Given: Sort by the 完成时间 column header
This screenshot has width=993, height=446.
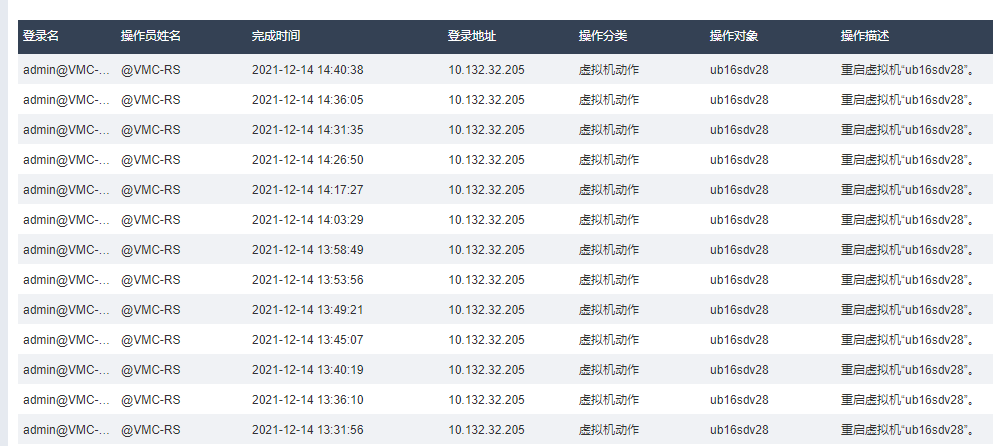Looking at the screenshot, I should 276,36.
